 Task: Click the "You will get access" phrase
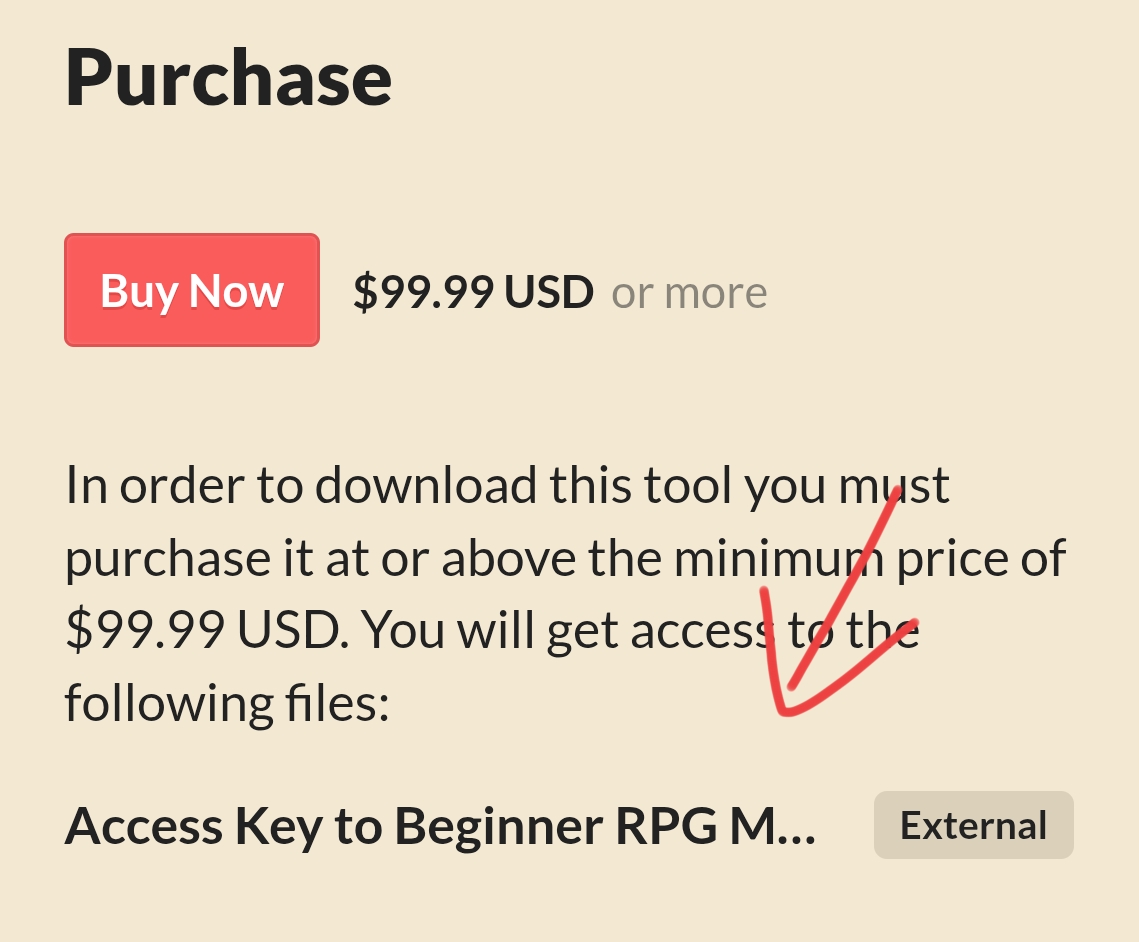coord(566,630)
